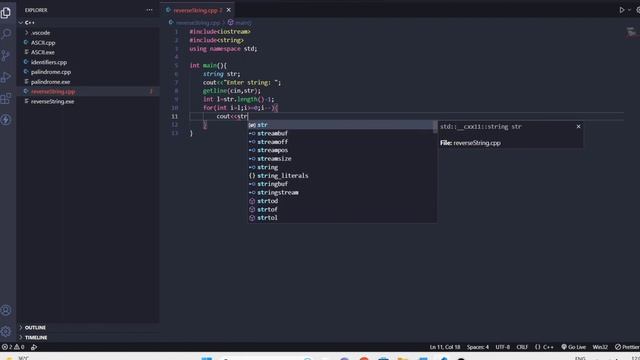Open the Accounts menu icon
640x360 pixels.
click(x=6, y=310)
